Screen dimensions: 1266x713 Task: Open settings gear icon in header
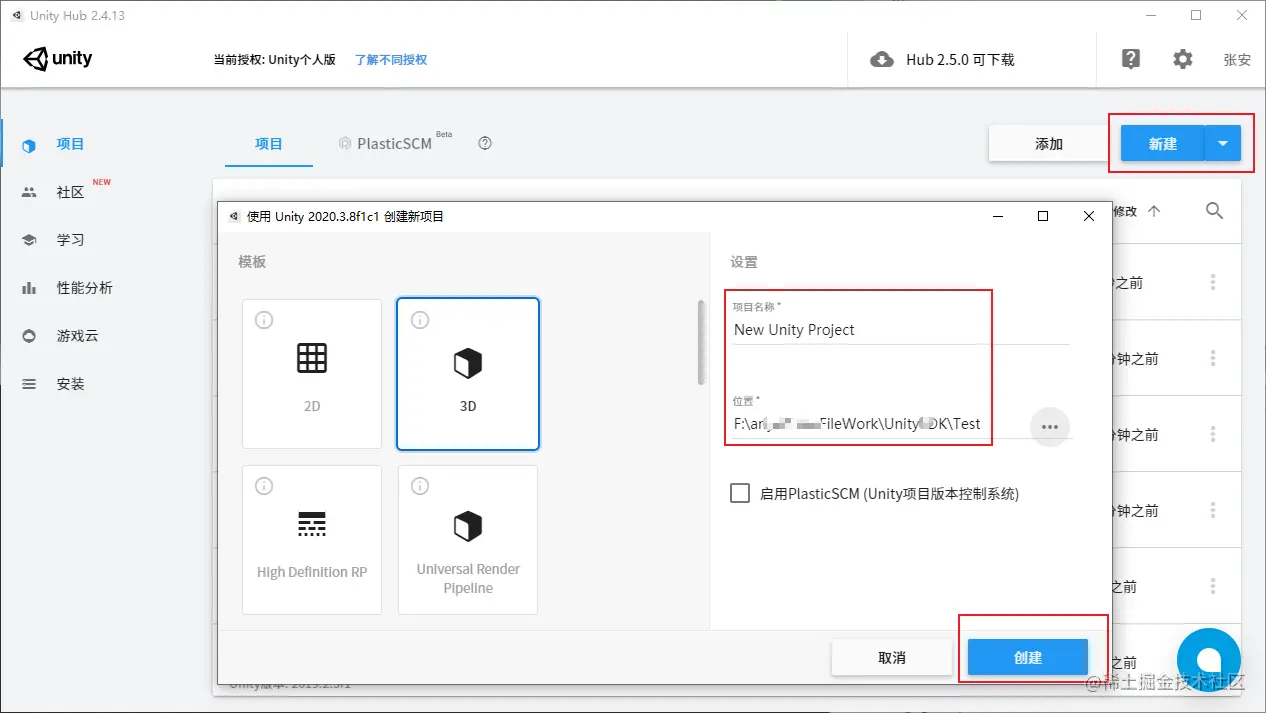tap(1183, 59)
